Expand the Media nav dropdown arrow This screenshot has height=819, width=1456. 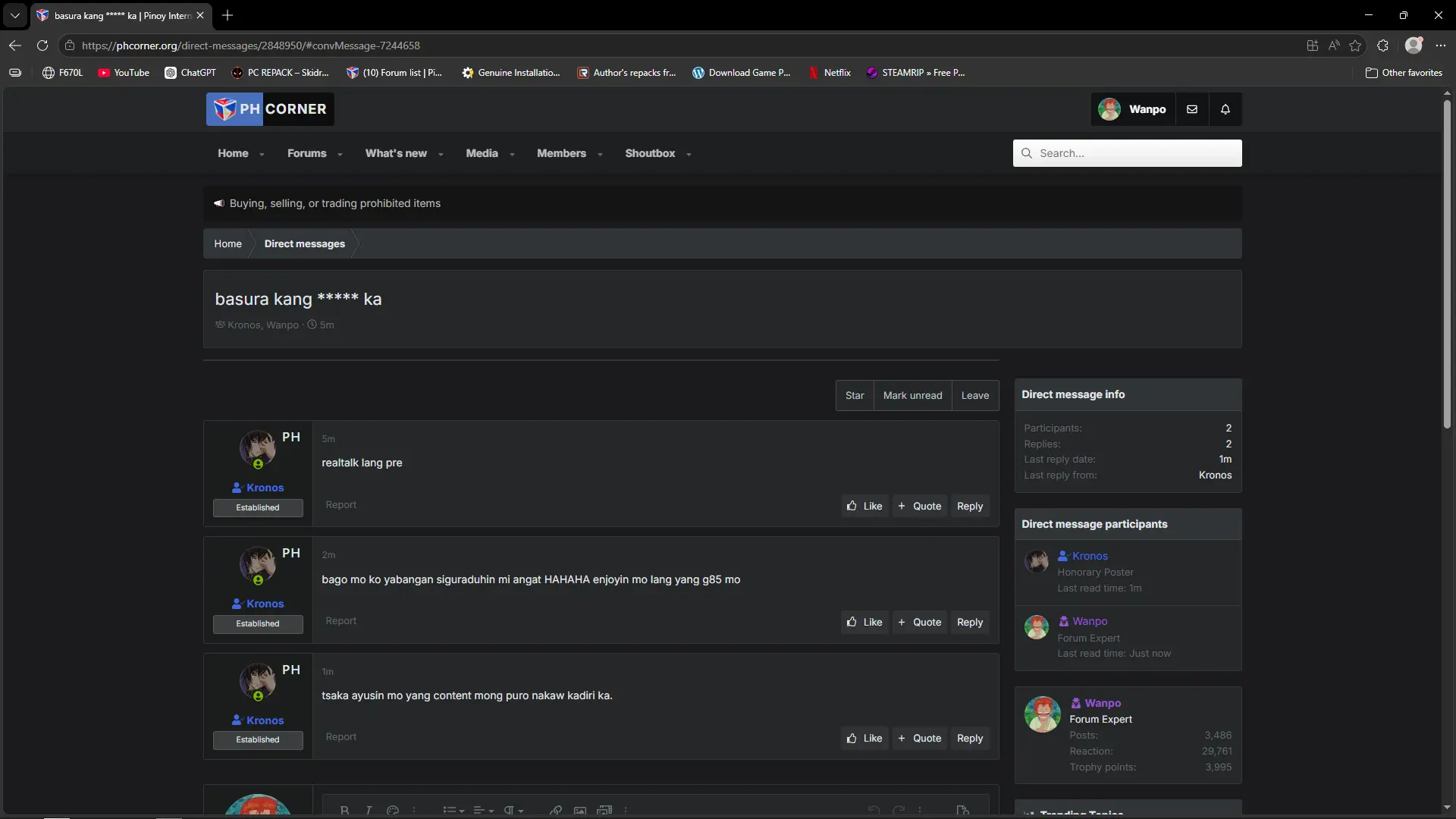(x=512, y=154)
